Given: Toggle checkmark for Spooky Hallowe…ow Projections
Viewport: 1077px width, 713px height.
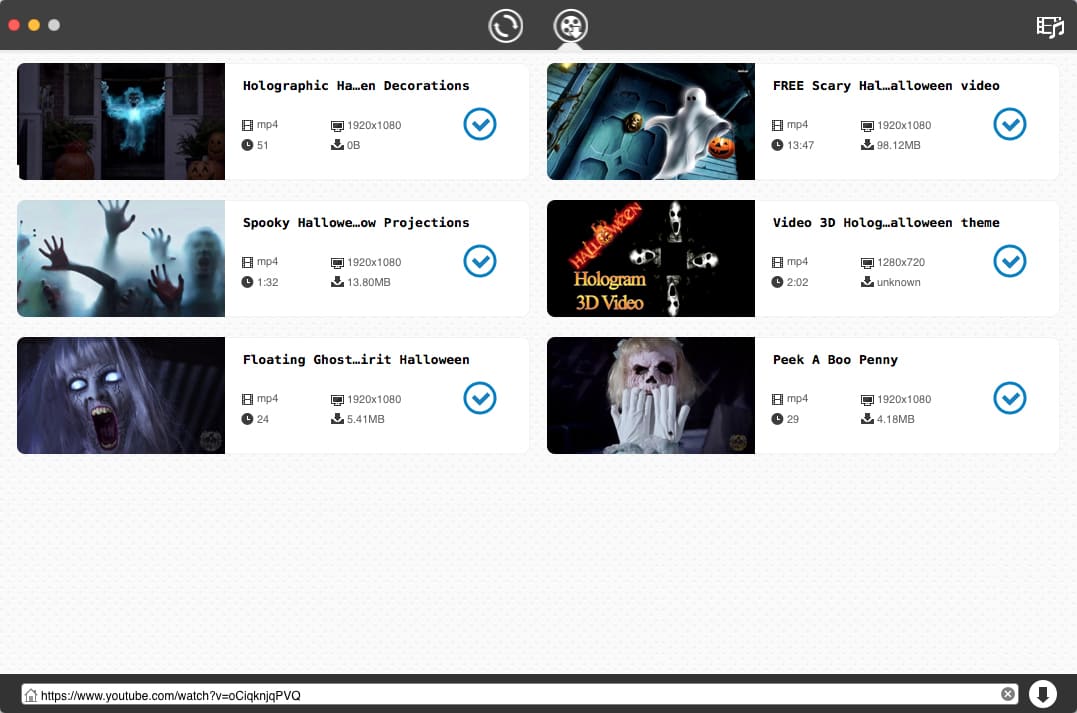Looking at the screenshot, I should [x=479, y=261].
